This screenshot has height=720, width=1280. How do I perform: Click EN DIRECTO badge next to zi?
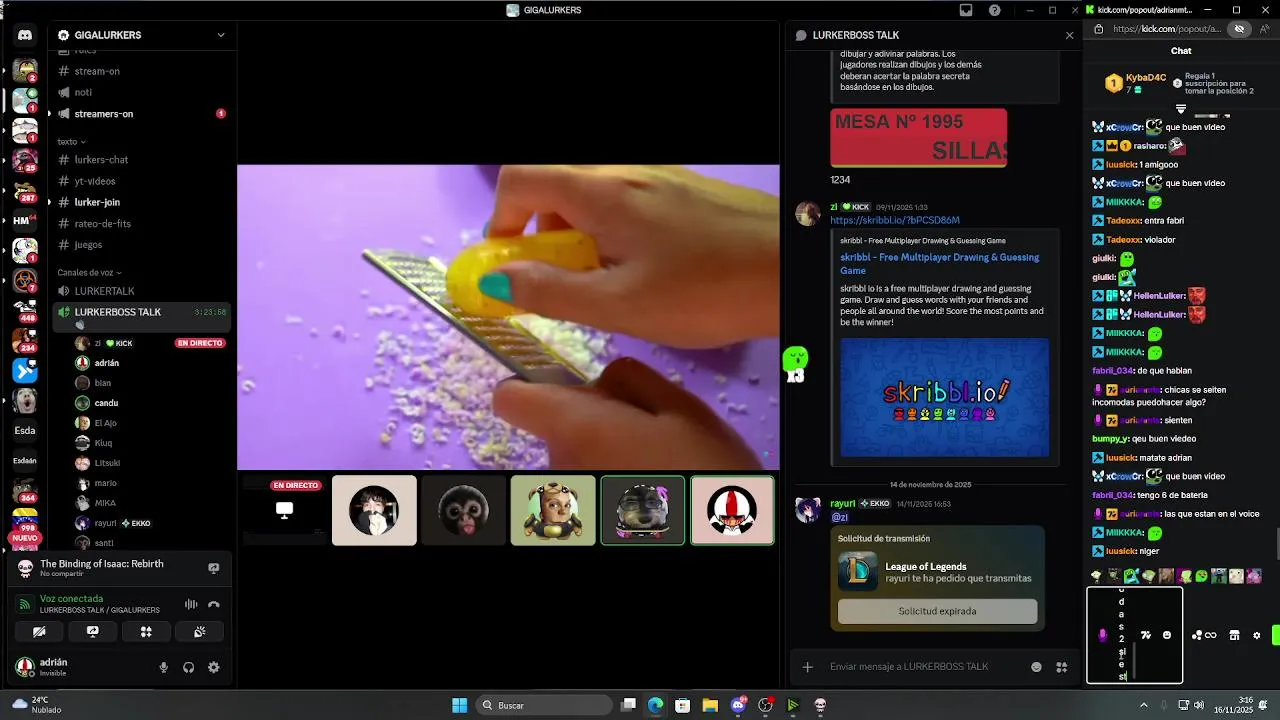(x=200, y=343)
